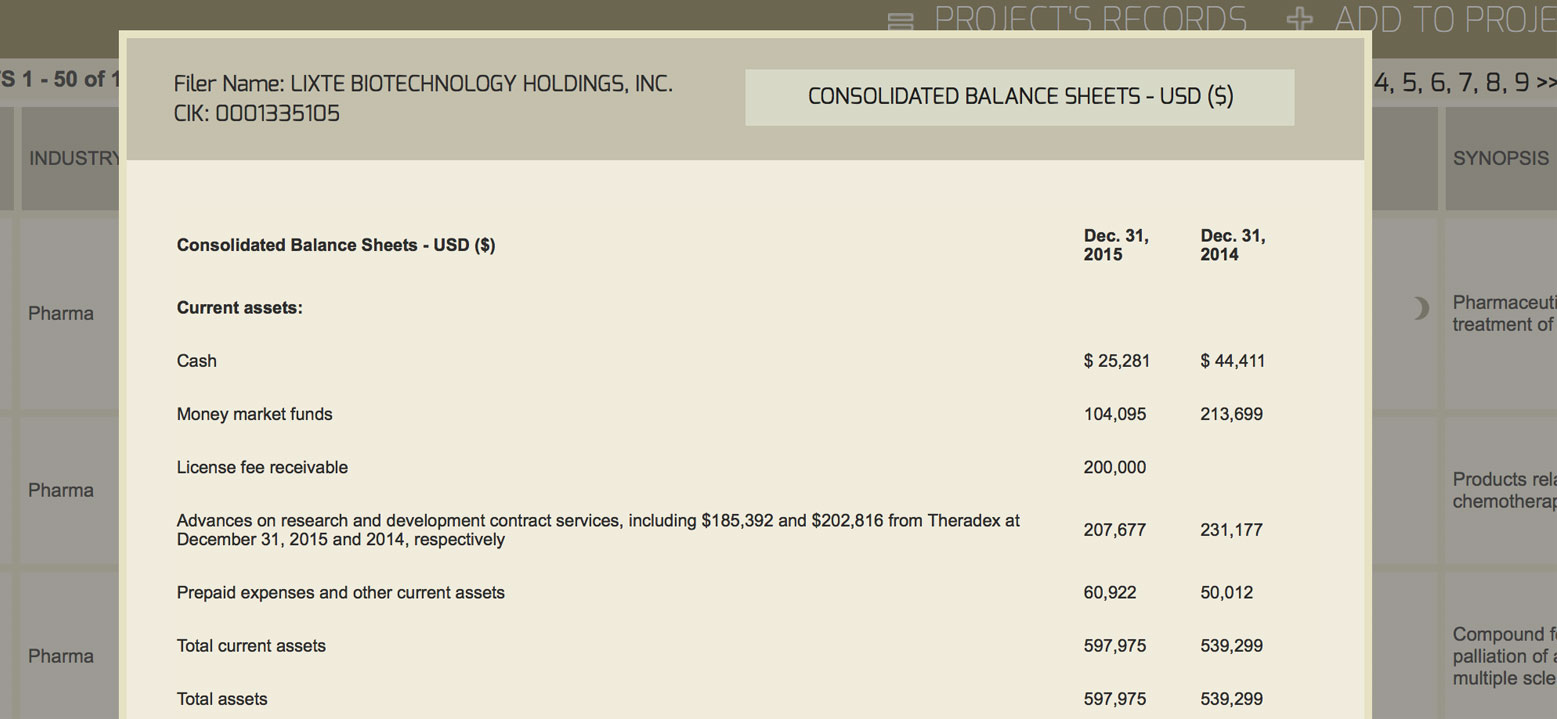Click the Total current assets row label
The image size is (1557, 719).
[251, 646]
